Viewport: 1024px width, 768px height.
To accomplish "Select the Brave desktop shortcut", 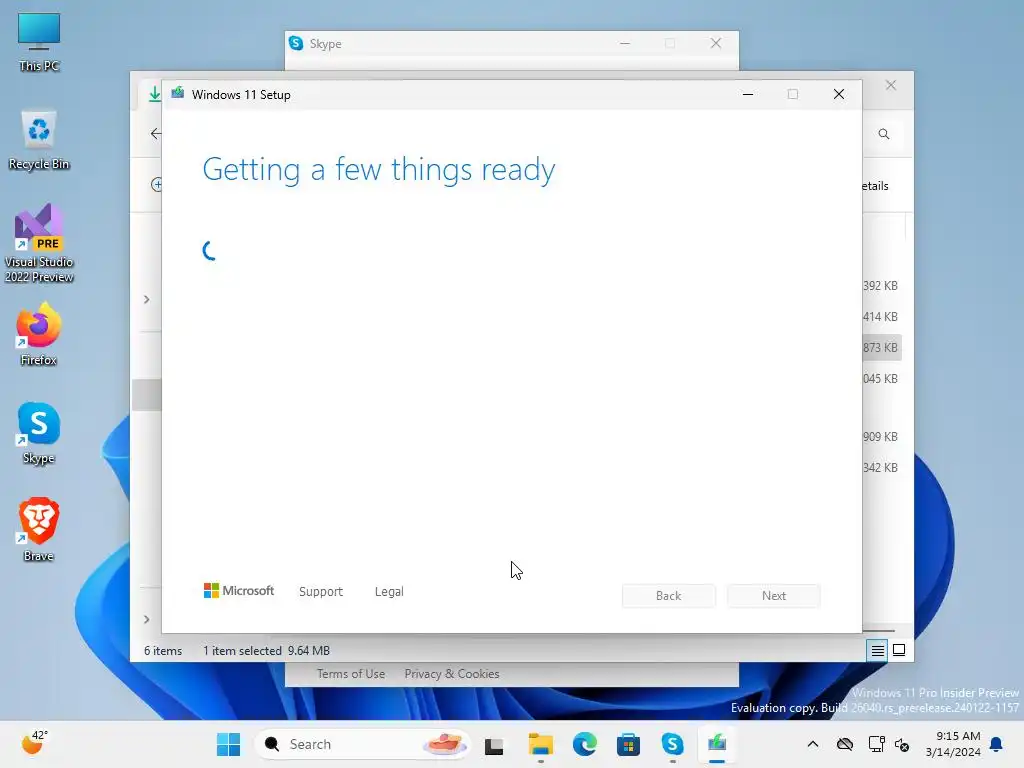I will click(39, 530).
